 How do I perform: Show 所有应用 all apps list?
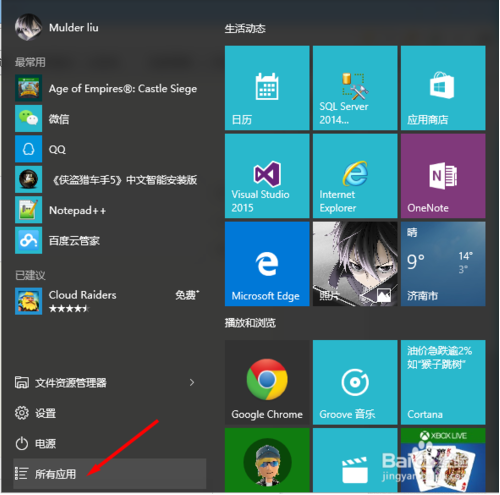pyautogui.click(x=110, y=474)
